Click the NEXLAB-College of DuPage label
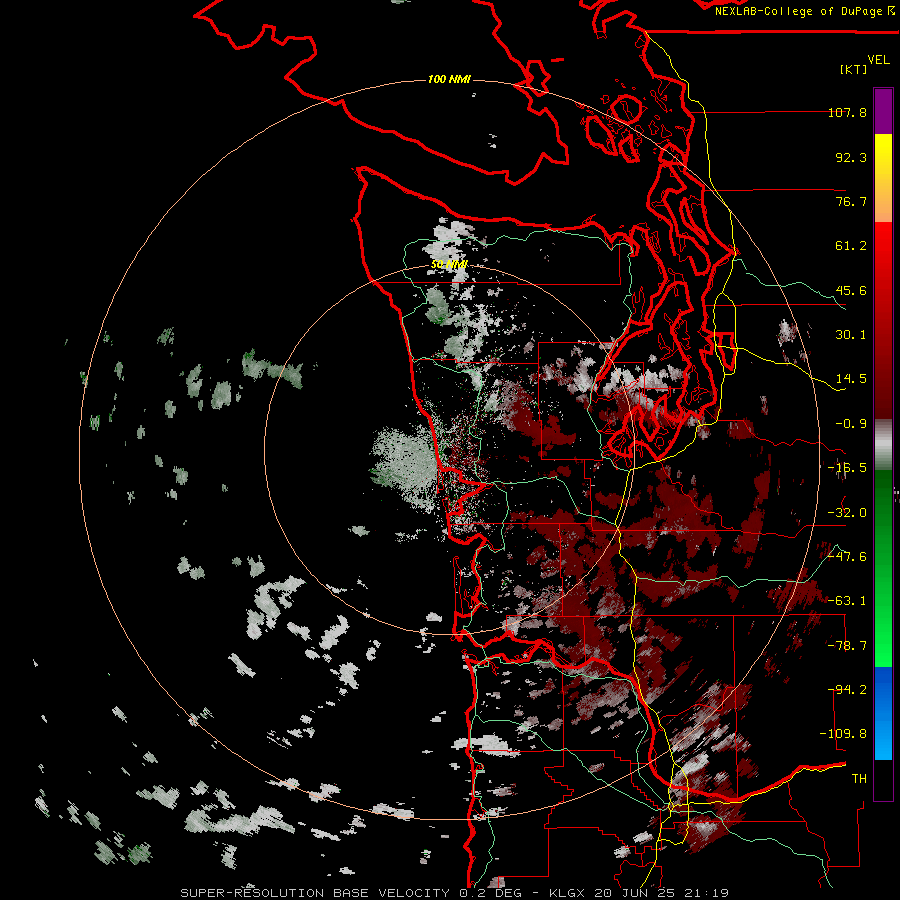The width and height of the screenshot is (900, 900). (804, 11)
